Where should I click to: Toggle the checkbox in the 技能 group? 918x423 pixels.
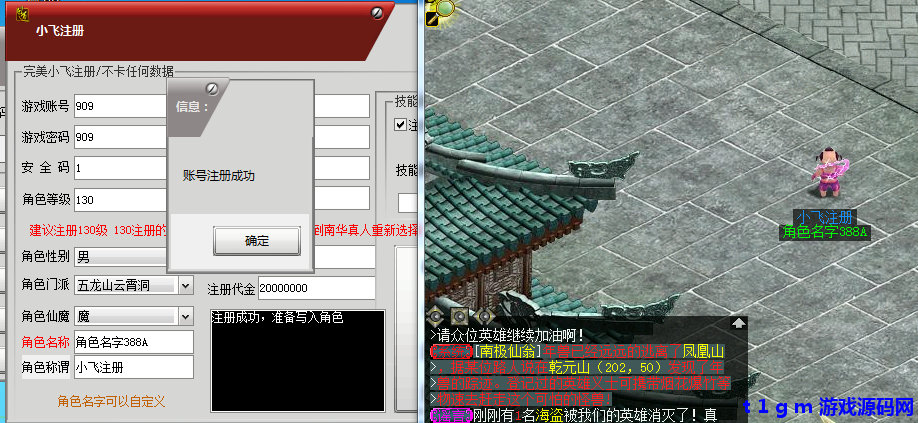click(401, 125)
